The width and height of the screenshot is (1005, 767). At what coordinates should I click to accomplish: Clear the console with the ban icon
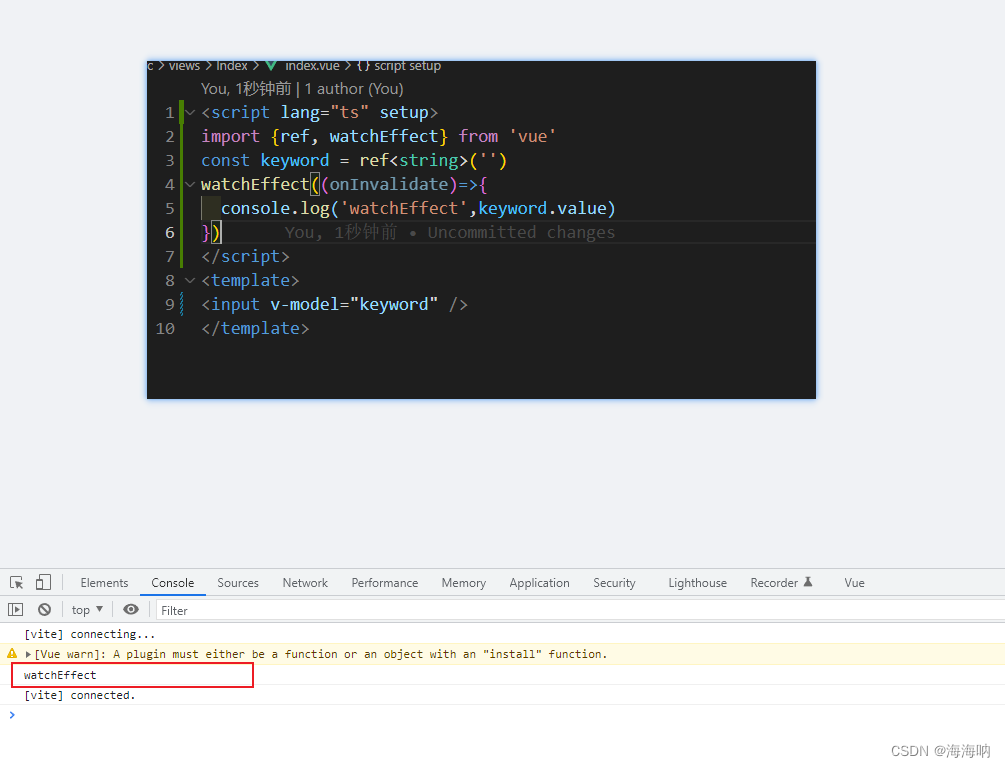coord(44,609)
